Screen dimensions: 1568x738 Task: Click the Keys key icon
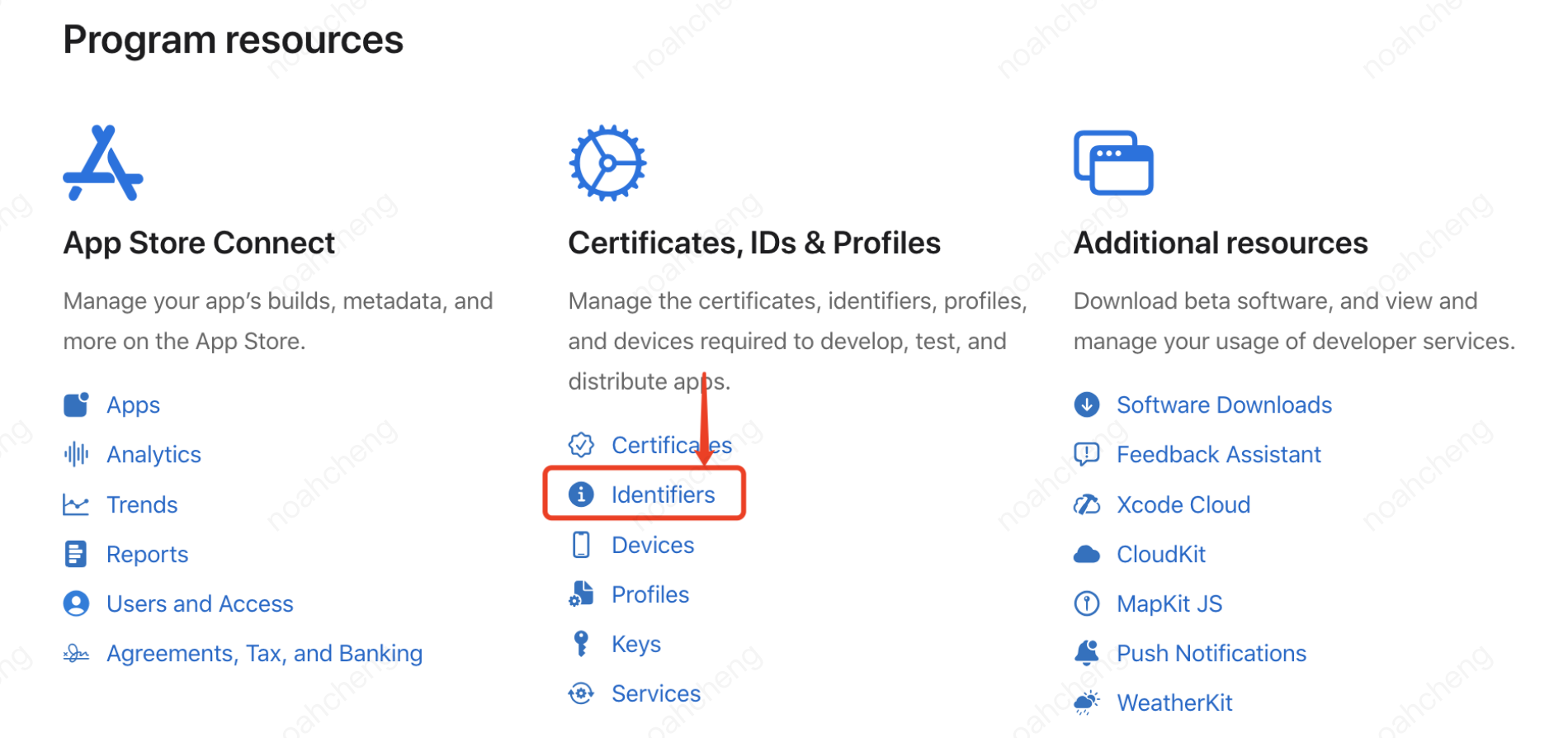coord(581,644)
